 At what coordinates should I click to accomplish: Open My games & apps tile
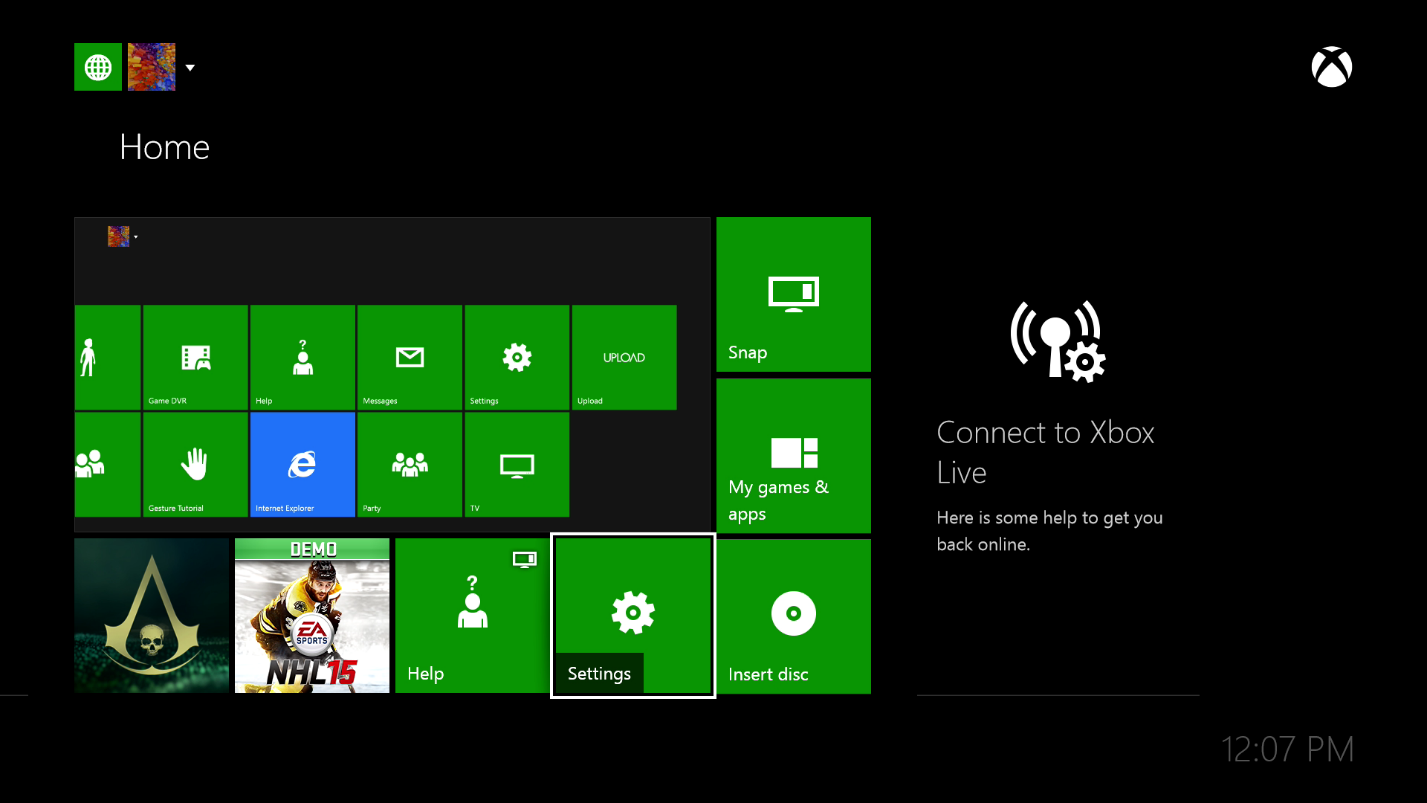point(794,456)
